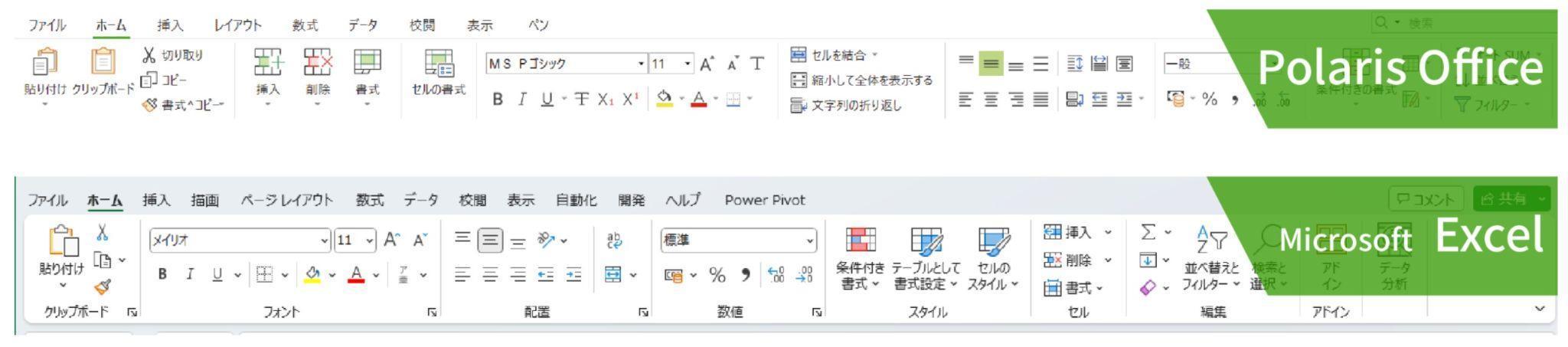Screen dimensions: 1568x347
Task: Open Polaris Office font size dropdown
Action: [671, 64]
